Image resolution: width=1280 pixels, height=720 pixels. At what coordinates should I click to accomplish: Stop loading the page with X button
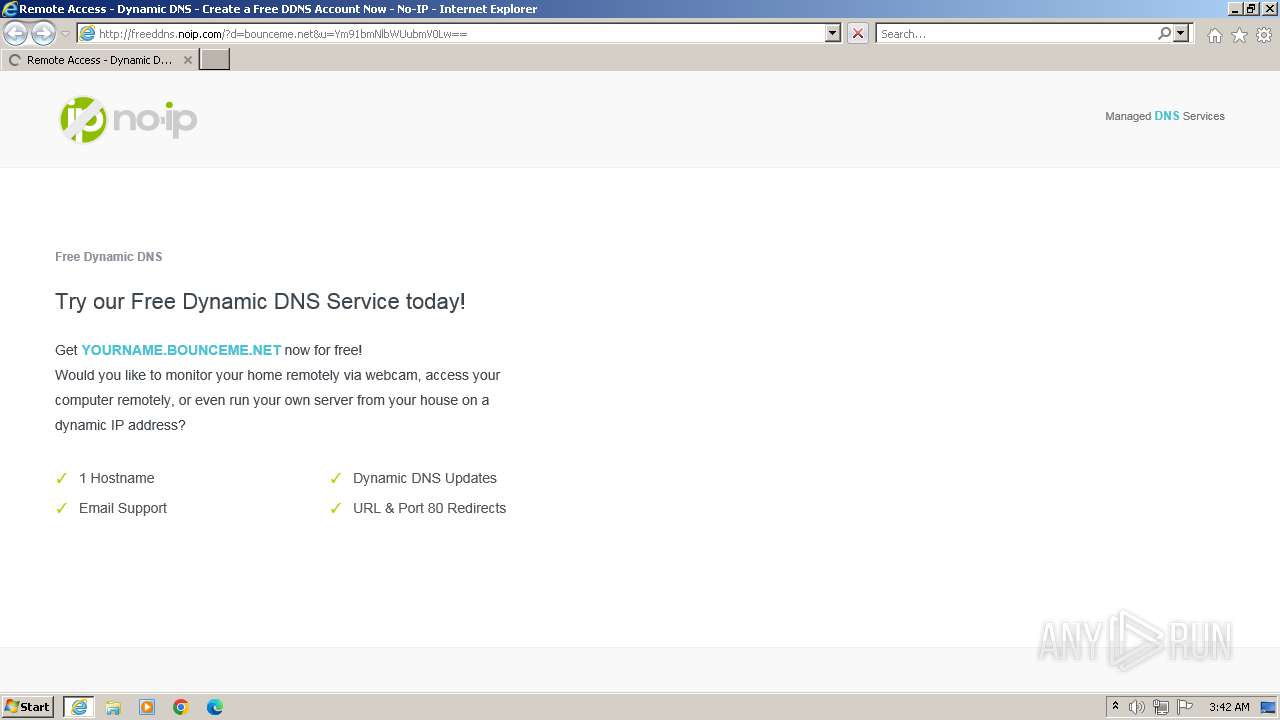pos(858,33)
